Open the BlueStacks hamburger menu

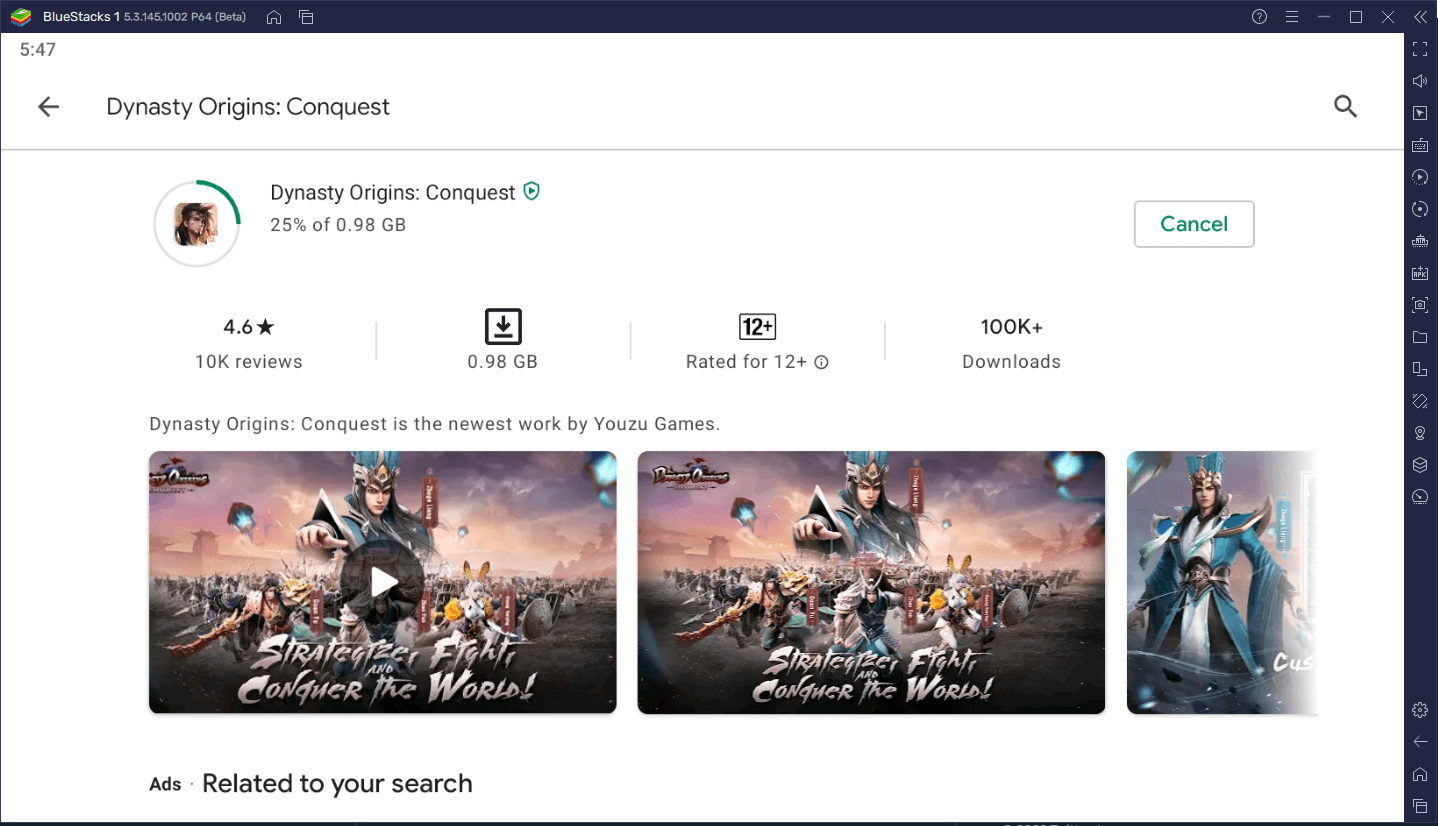pyautogui.click(x=1291, y=17)
